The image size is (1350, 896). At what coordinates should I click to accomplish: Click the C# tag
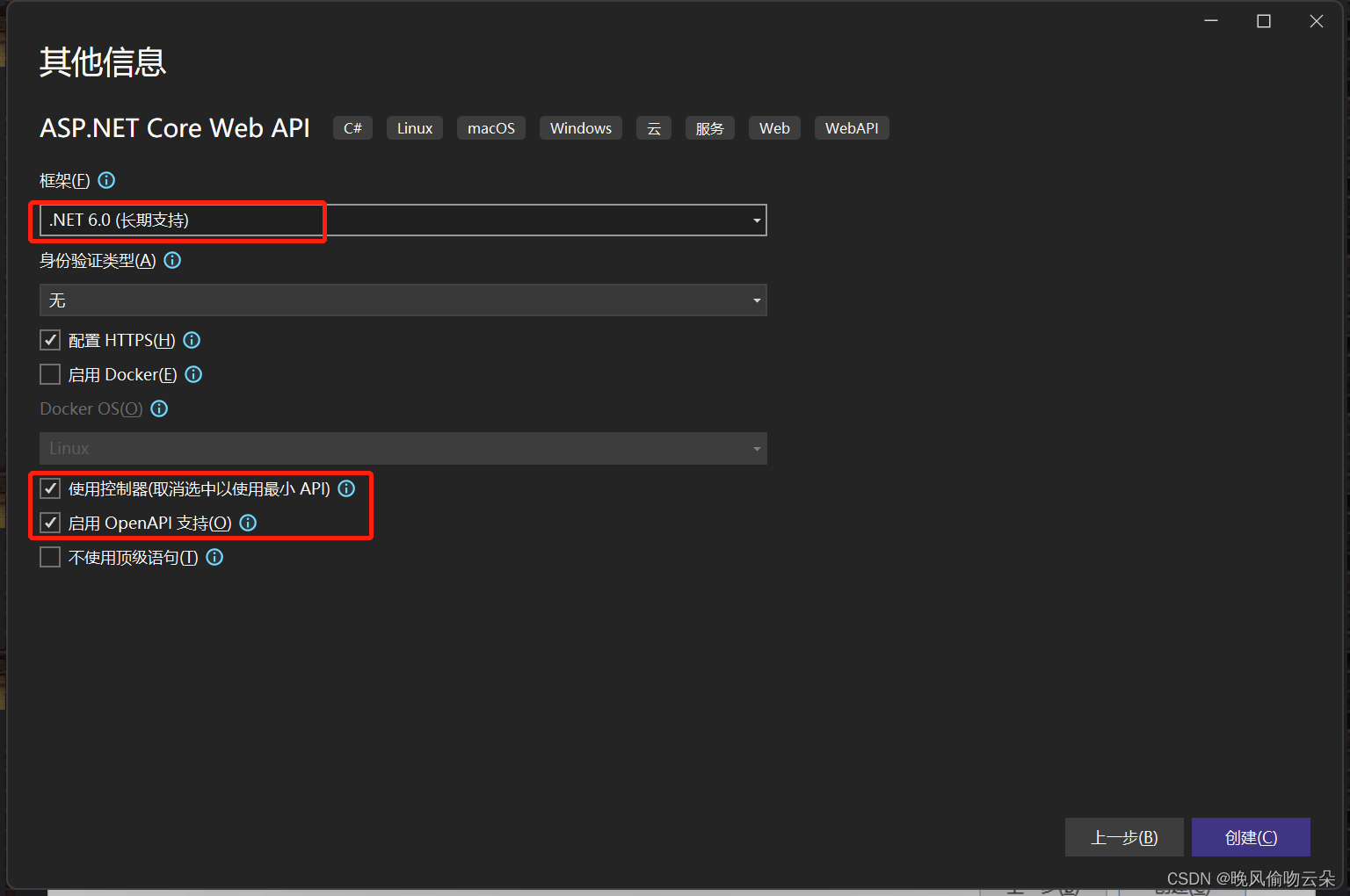(x=352, y=128)
